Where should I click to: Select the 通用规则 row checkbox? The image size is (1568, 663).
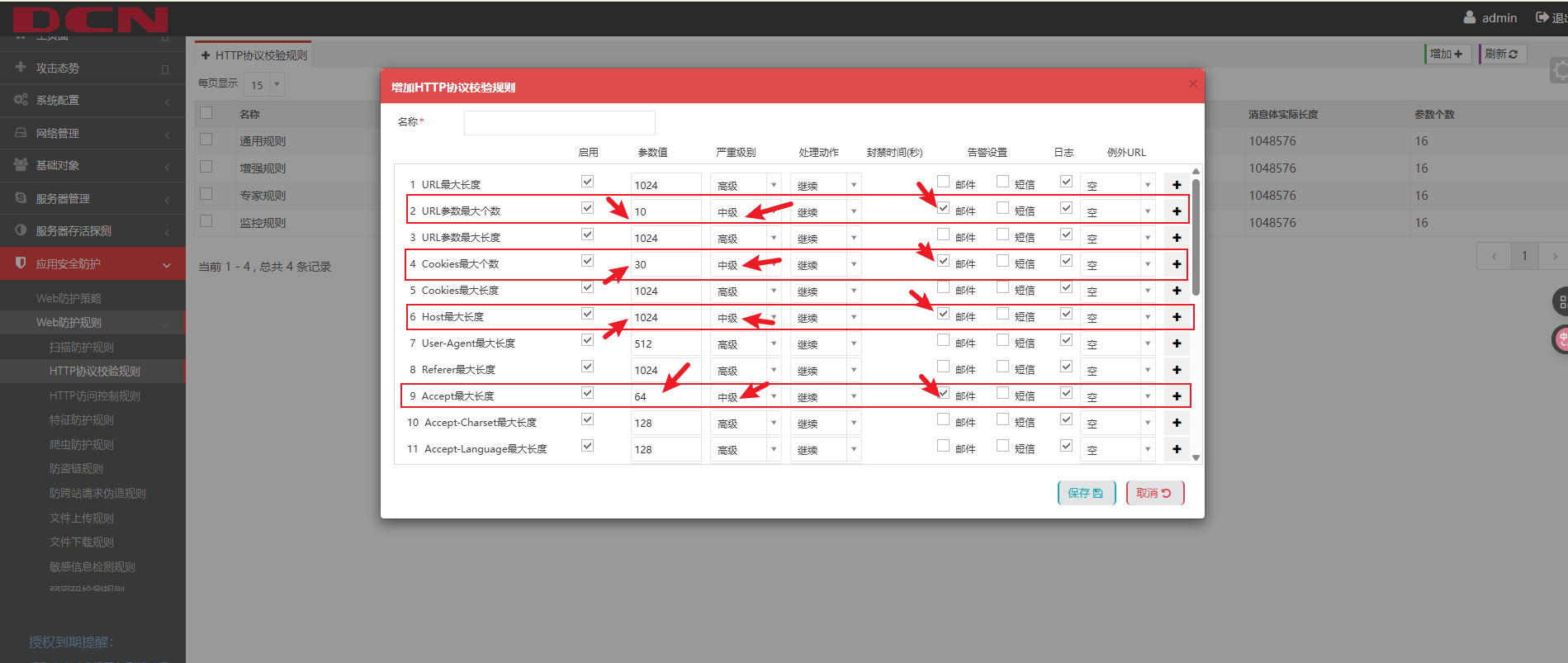click(x=206, y=140)
